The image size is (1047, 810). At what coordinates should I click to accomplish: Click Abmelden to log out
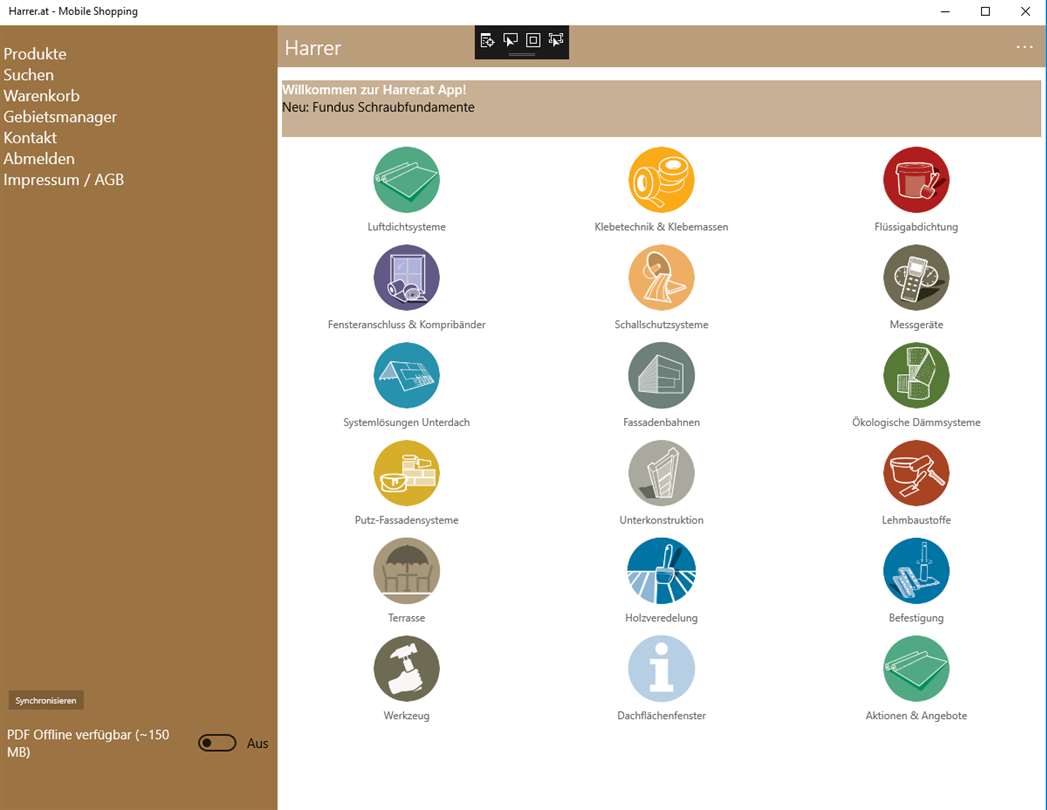point(39,158)
